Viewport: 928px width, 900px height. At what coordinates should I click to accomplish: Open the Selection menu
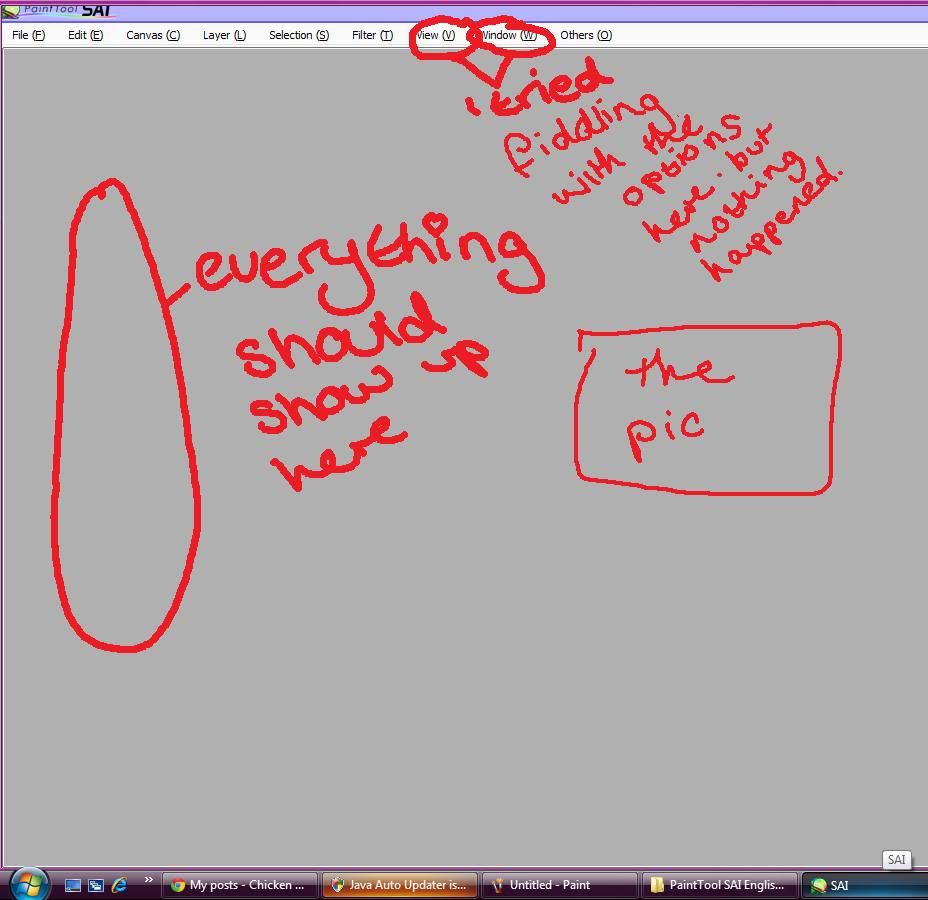pos(298,35)
